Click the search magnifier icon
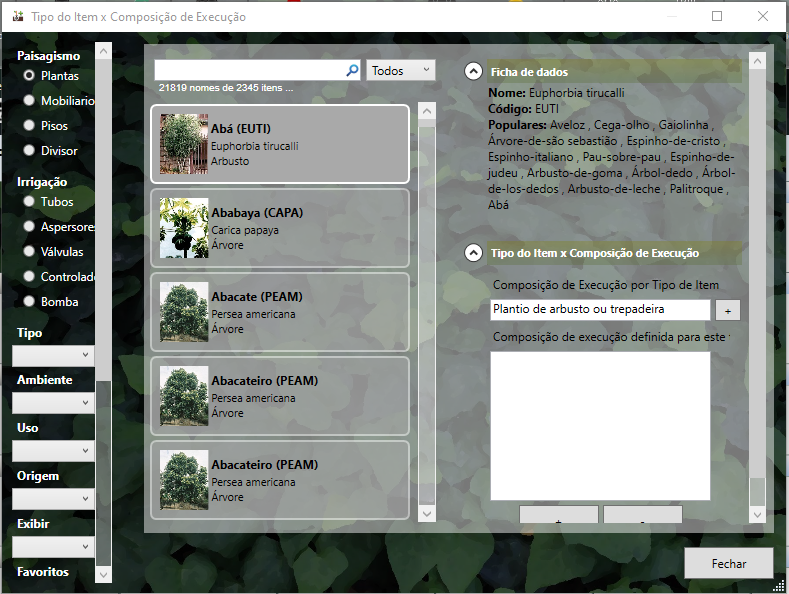The height and width of the screenshot is (594, 789). 352,71
